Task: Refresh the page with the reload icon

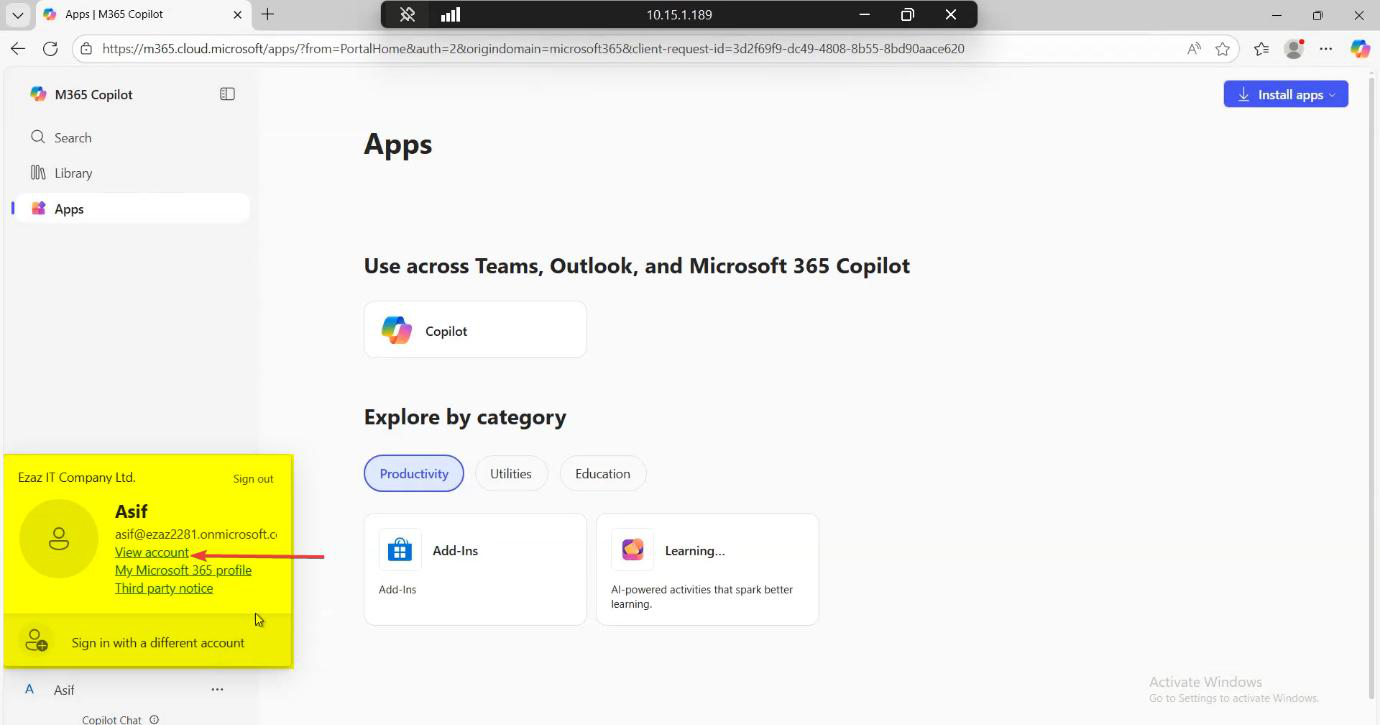Action: (50, 48)
